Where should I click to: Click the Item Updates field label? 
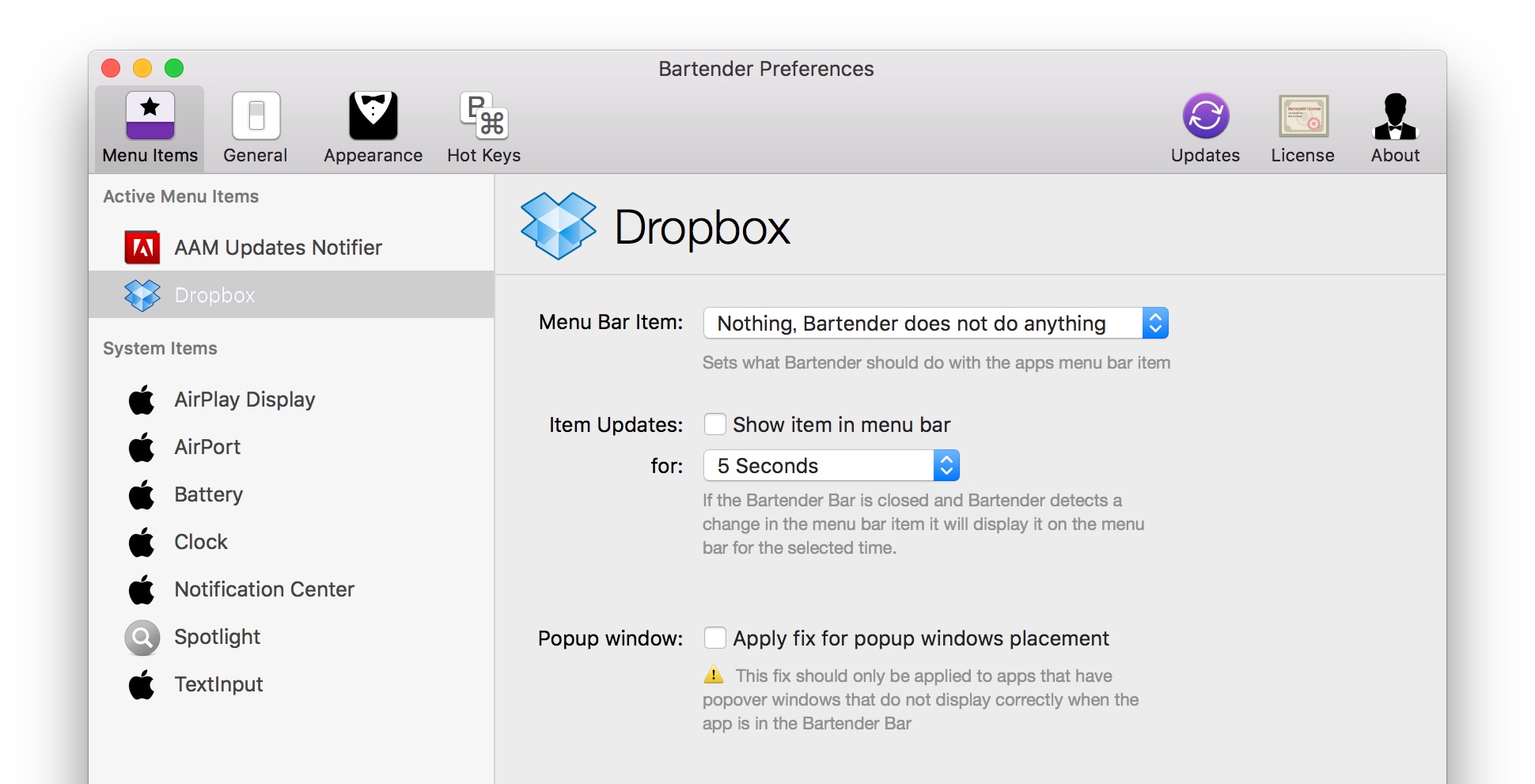616,425
